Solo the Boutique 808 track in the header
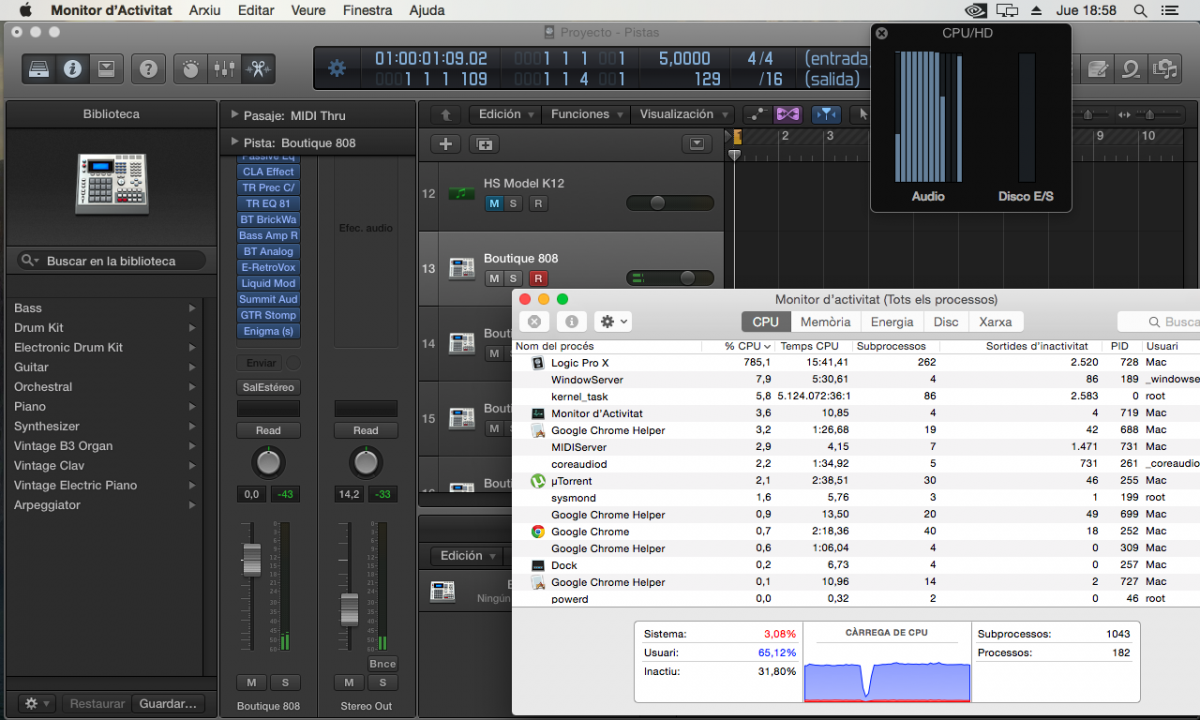Viewport: 1200px width, 720px height. 514,278
